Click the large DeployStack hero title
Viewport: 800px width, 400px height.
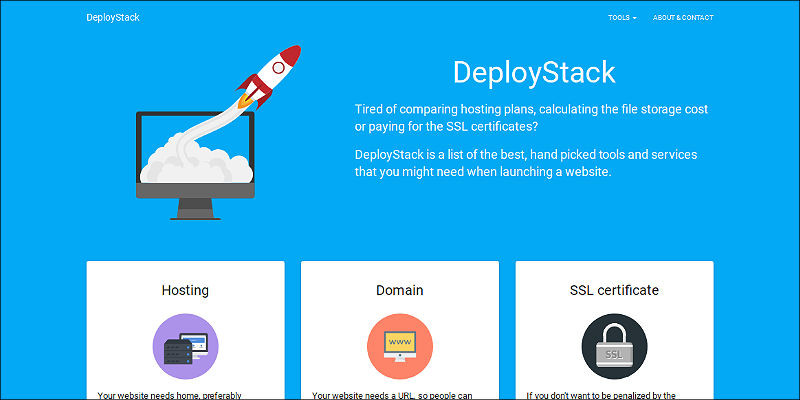pyautogui.click(x=534, y=72)
